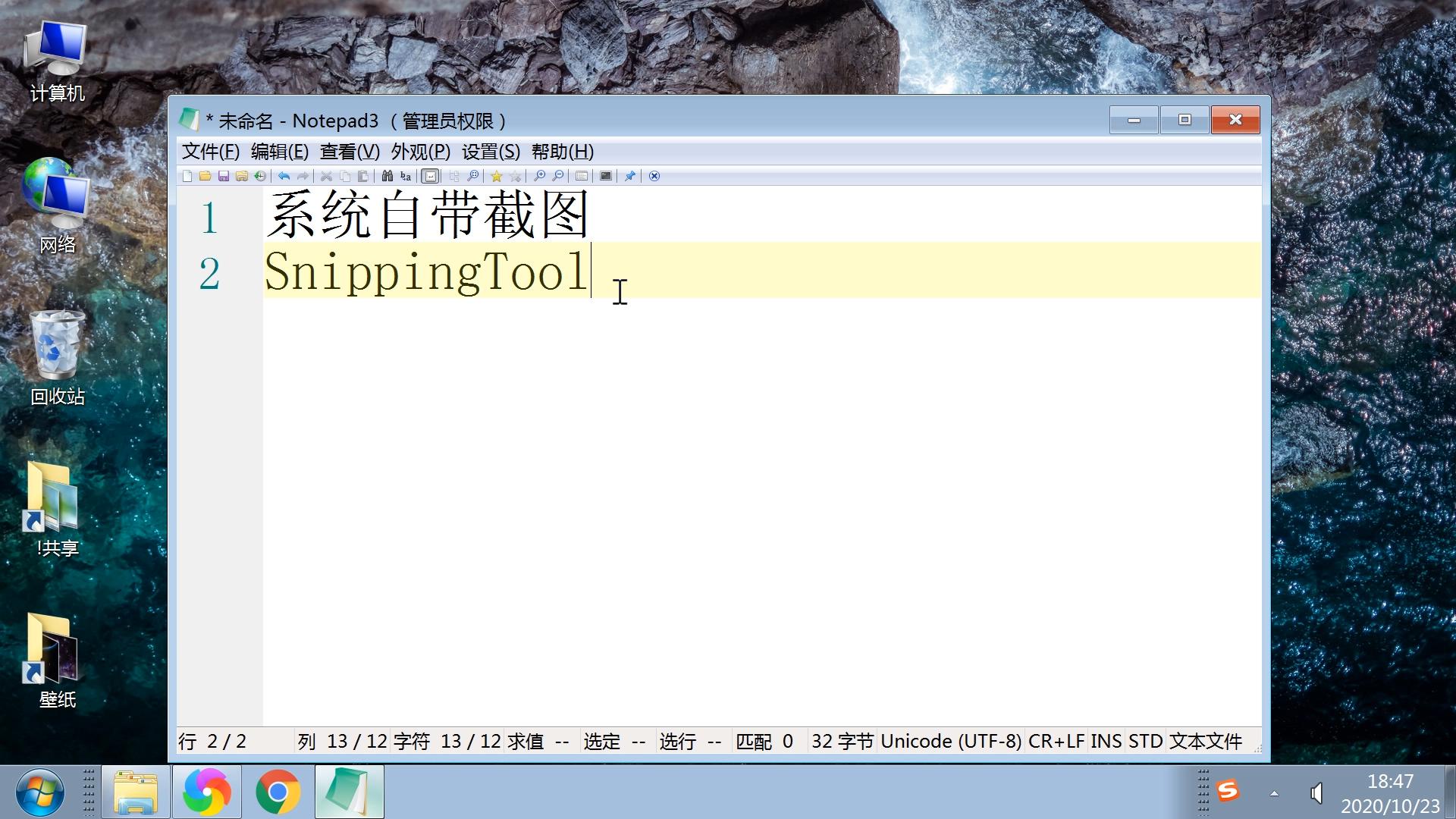Image resolution: width=1456 pixels, height=819 pixels.
Task: Click the Open file folder icon
Action: 205,176
